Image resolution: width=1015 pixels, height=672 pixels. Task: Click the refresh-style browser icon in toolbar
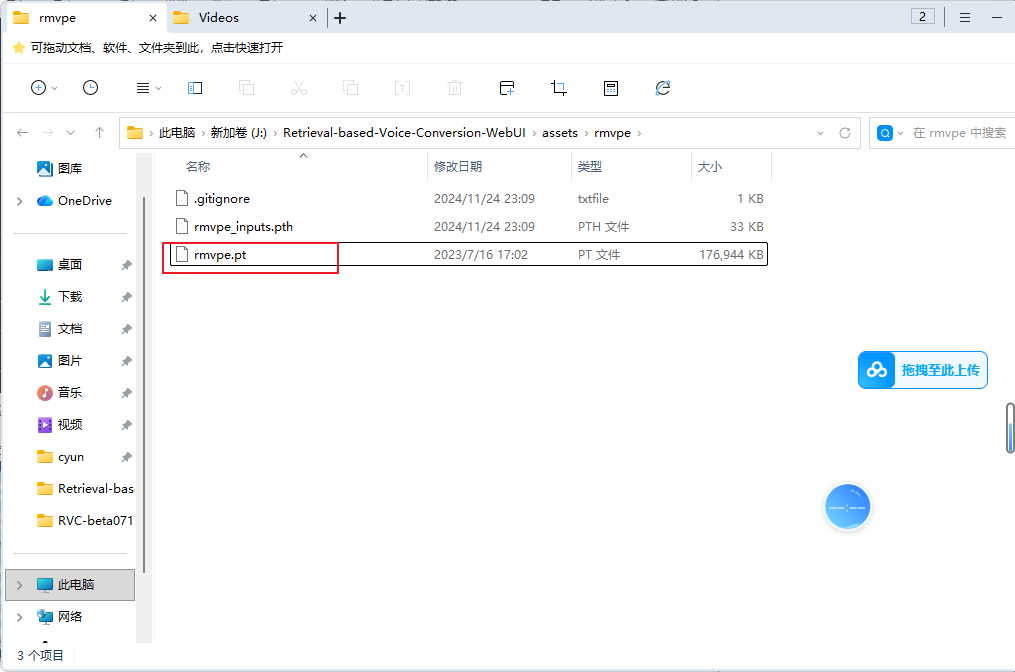(663, 87)
